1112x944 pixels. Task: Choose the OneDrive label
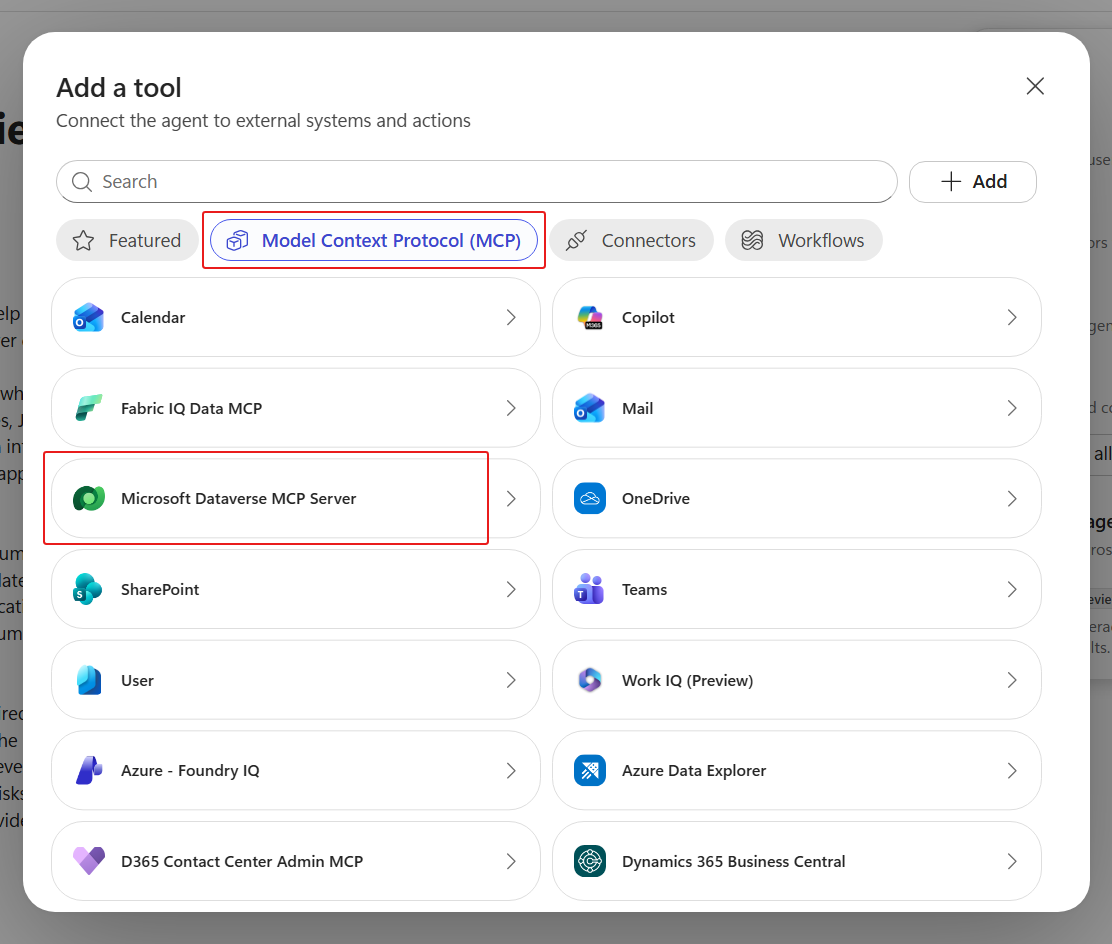[656, 499]
